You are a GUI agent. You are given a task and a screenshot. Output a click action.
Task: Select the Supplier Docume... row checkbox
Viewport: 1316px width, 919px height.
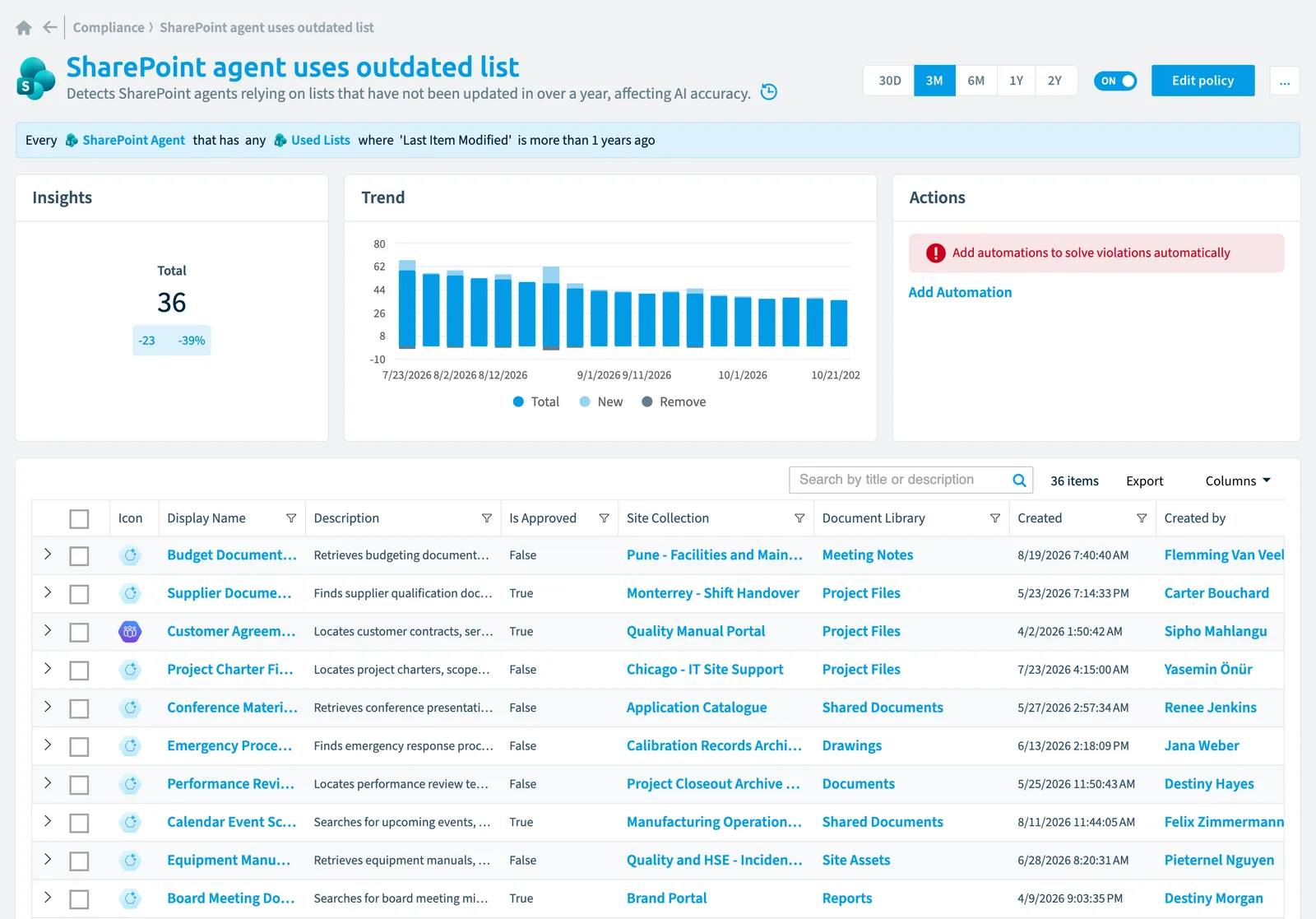pyautogui.click(x=79, y=594)
